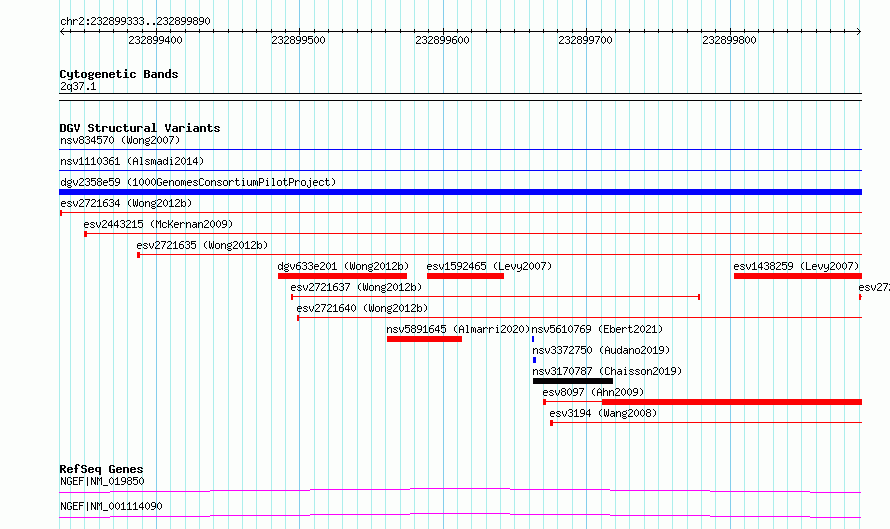Screen dimensions: 890x529
Task: Open dgv633e201 (Wong2012b) label
Action: pos(343,266)
